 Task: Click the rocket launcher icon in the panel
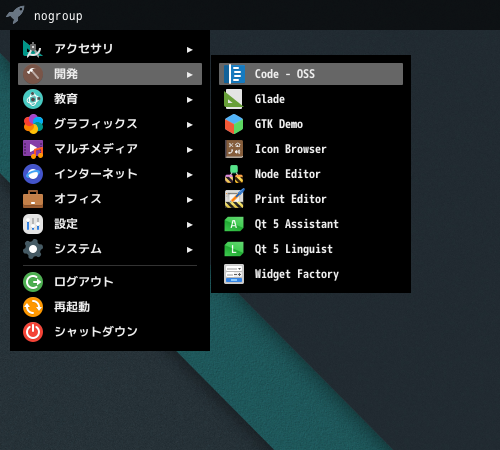pos(15,15)
